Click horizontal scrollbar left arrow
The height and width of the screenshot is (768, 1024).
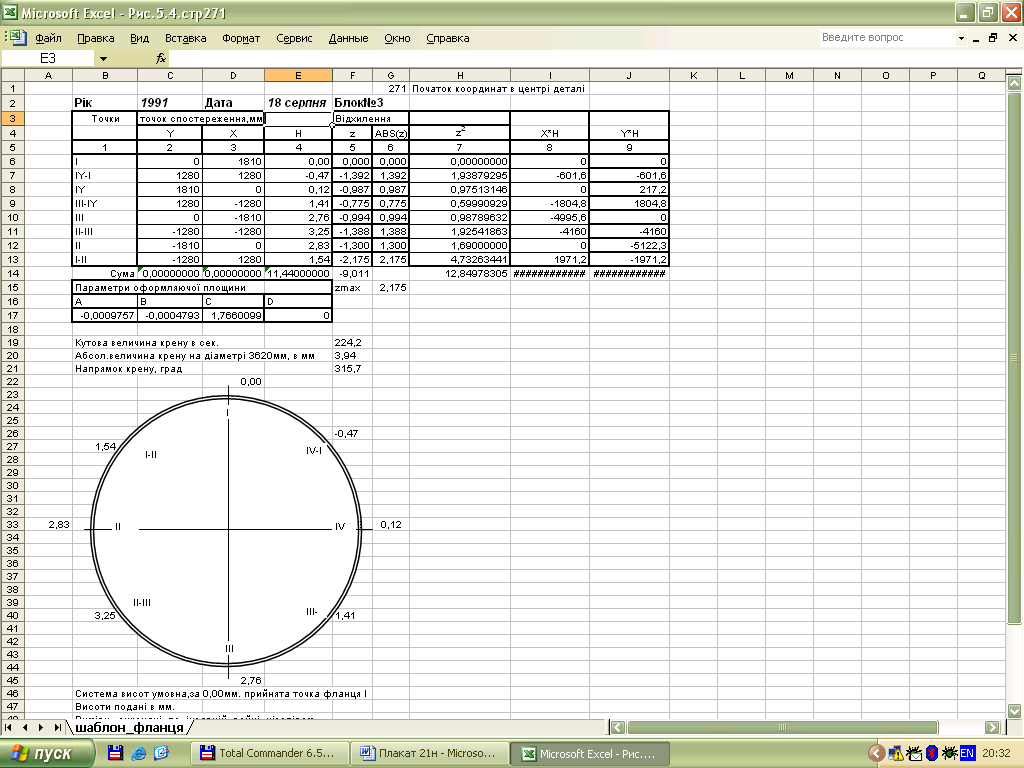[618, 727]
